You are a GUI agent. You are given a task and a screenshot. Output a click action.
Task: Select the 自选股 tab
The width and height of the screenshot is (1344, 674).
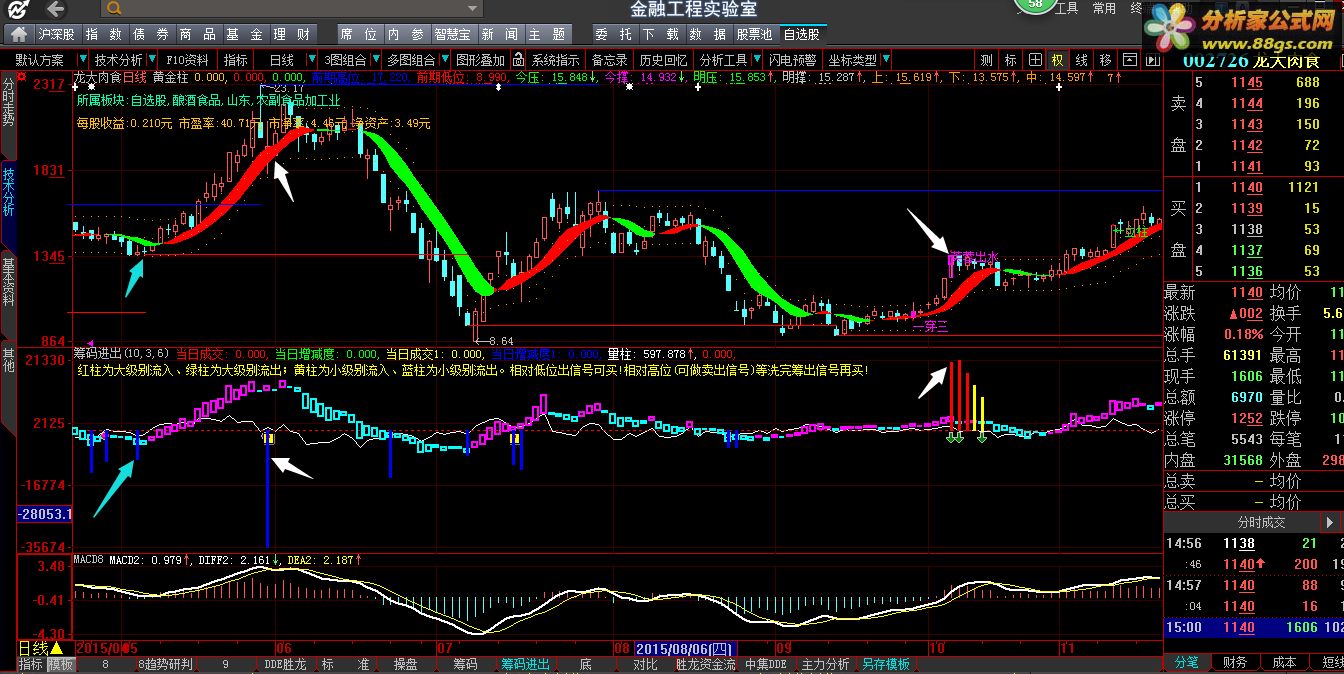pos(802,35)
